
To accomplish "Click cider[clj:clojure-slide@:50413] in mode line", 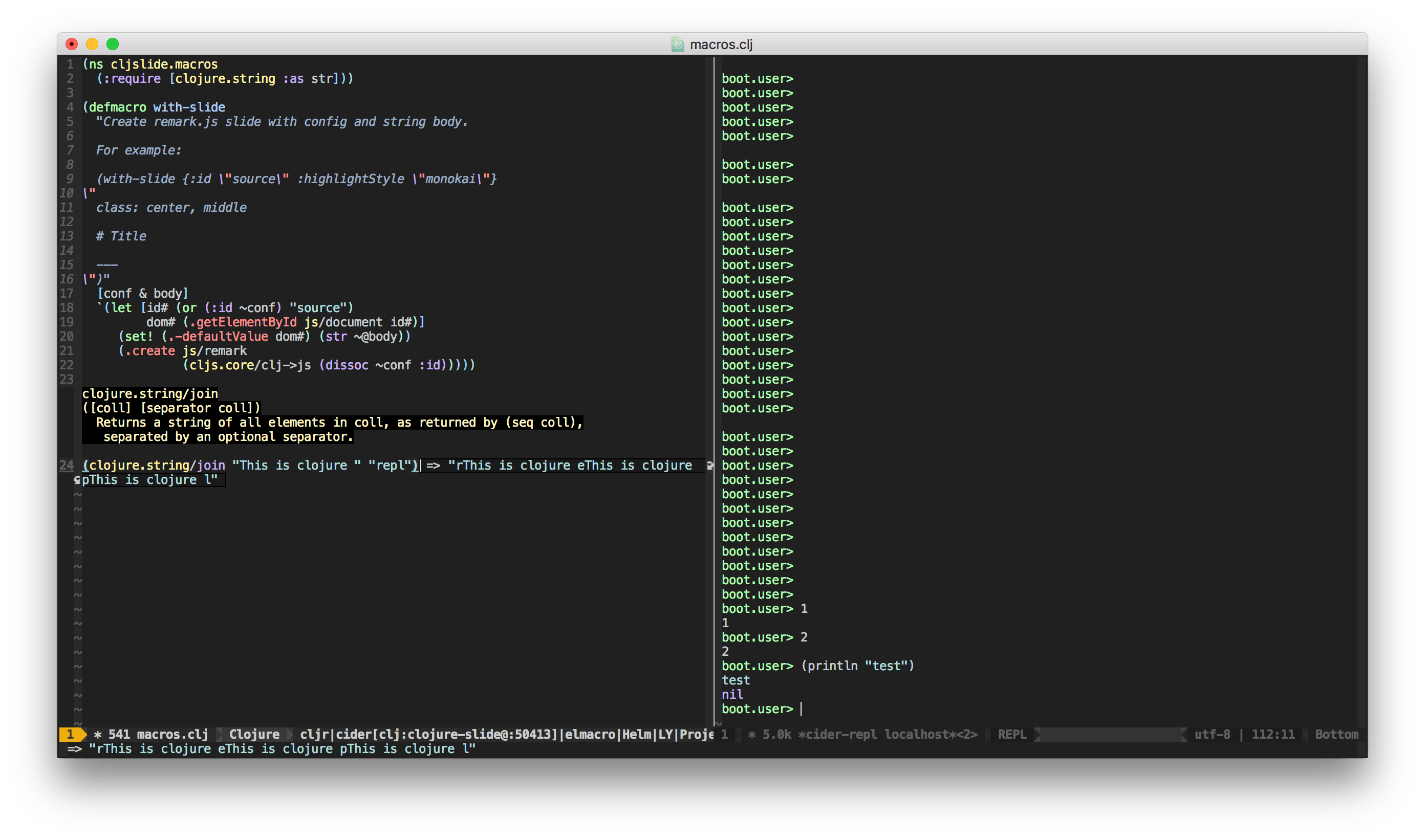I will coord(447,735).
